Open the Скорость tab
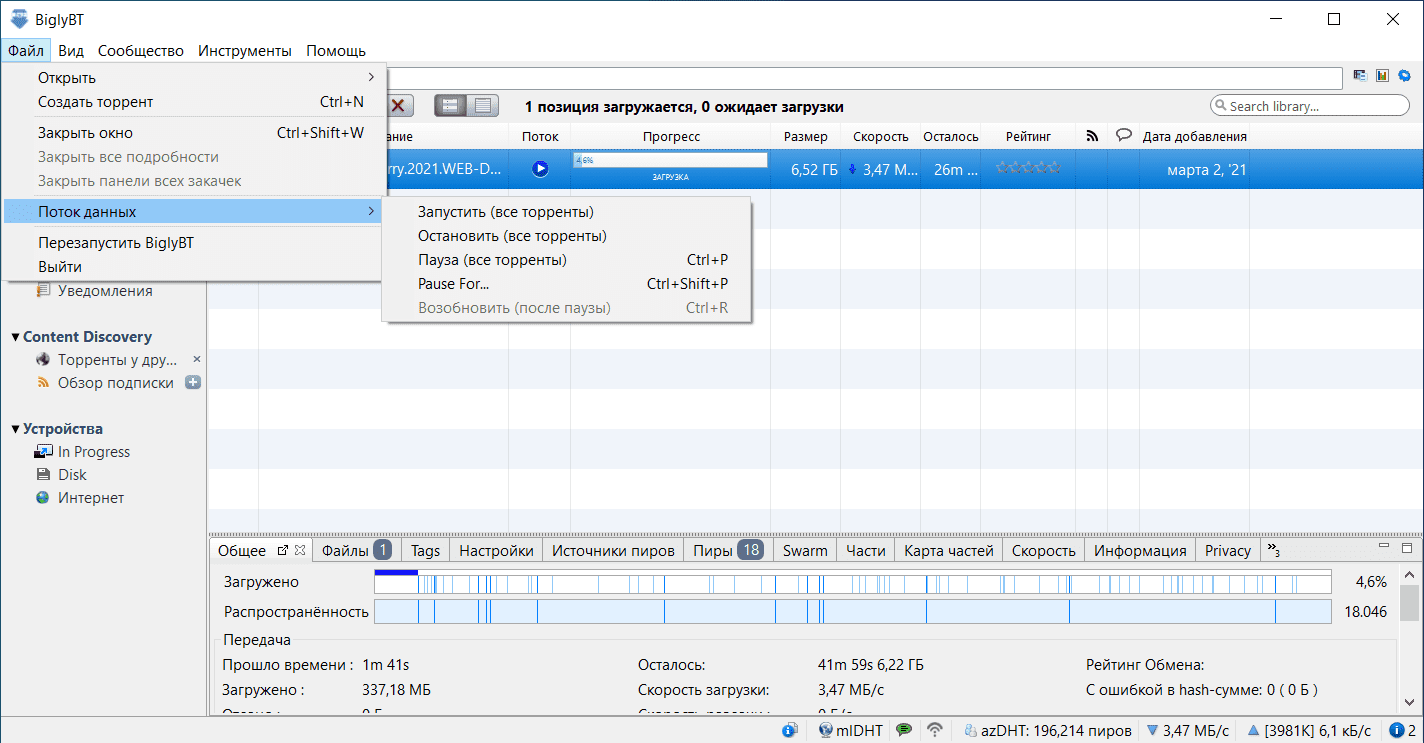1424x743 pixels. click(x=1043, y=550)
